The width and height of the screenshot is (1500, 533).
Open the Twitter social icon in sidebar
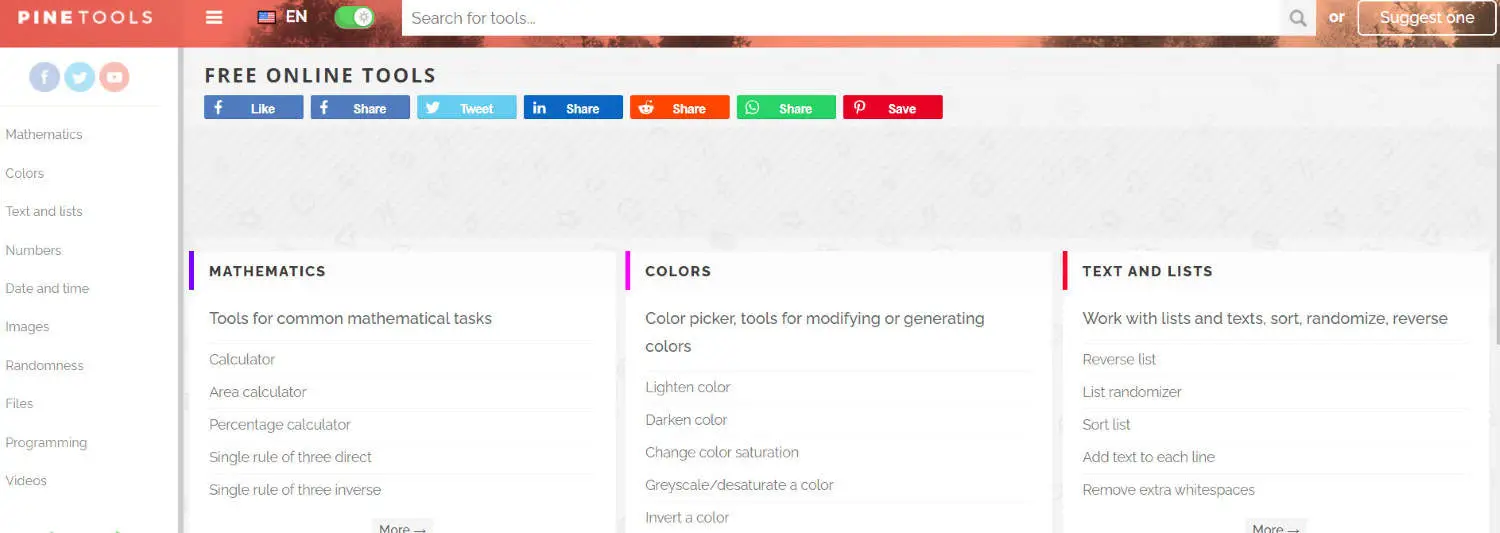(80, 77)
